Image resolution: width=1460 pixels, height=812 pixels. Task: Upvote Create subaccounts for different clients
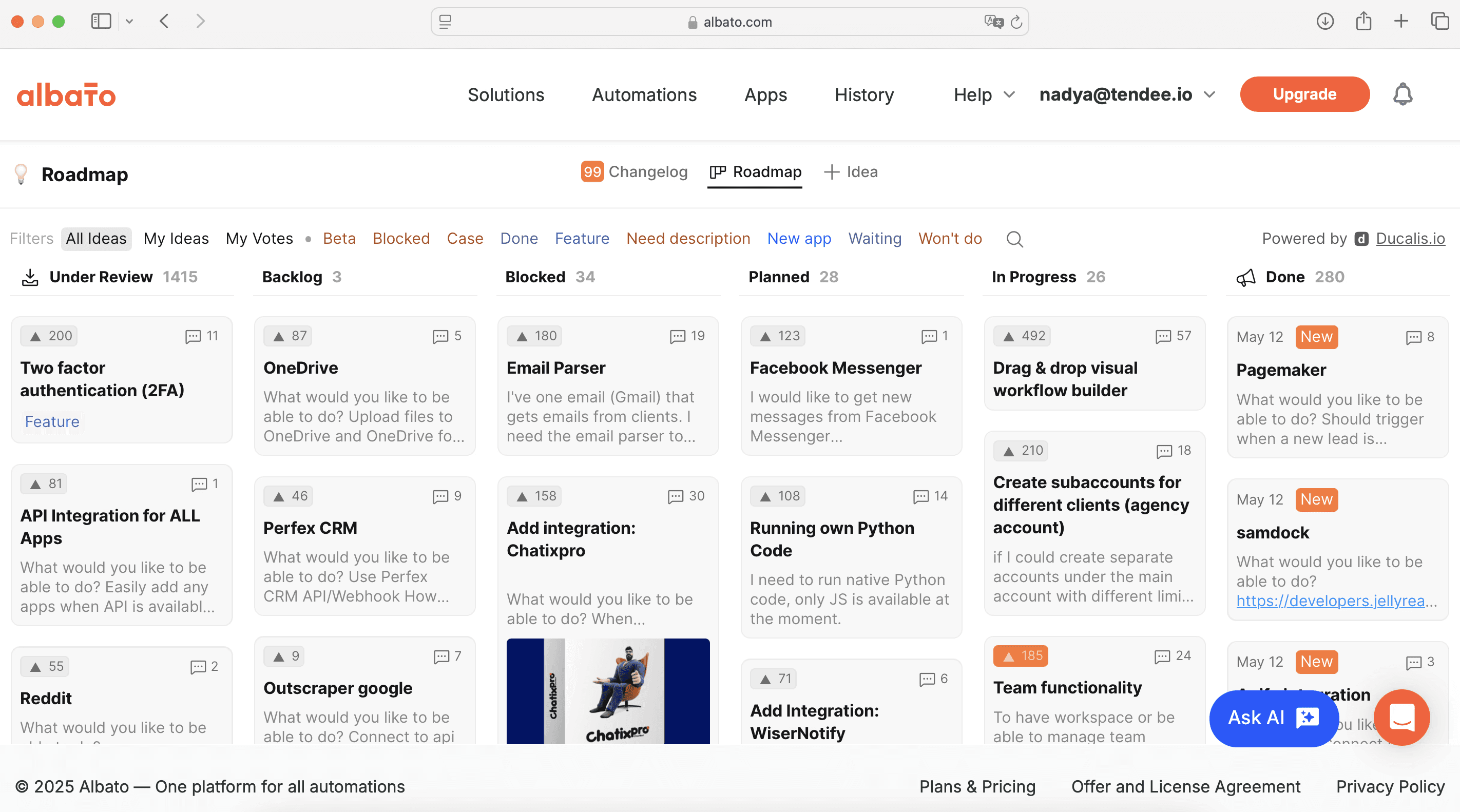1021,451
